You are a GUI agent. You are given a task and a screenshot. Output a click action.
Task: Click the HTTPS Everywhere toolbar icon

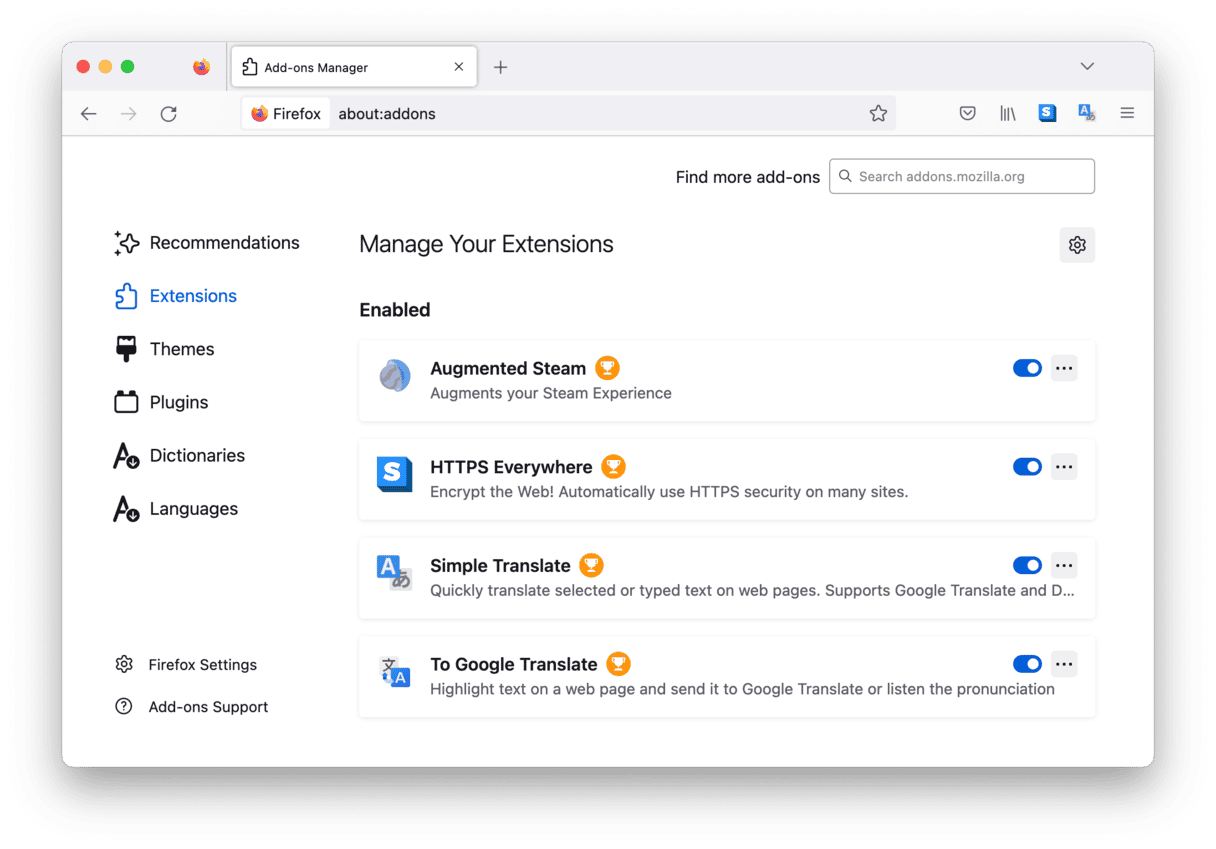[x=1047, y=114]
